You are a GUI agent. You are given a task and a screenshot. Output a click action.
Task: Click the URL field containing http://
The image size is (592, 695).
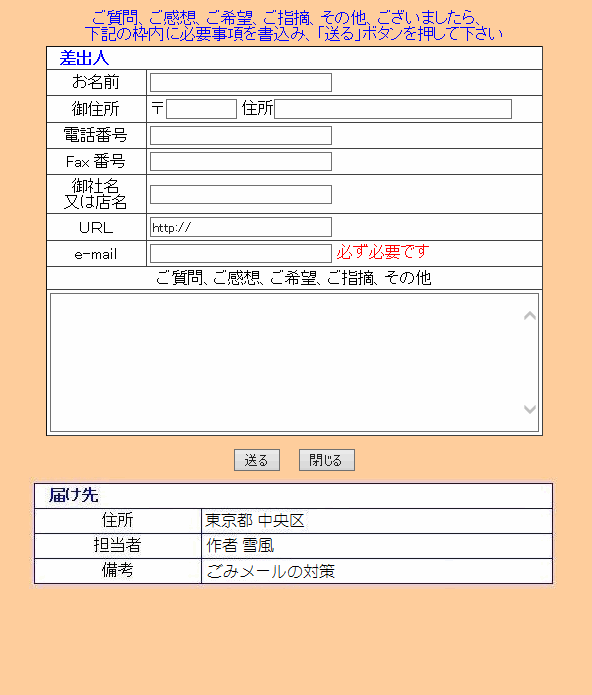[241, 227]
